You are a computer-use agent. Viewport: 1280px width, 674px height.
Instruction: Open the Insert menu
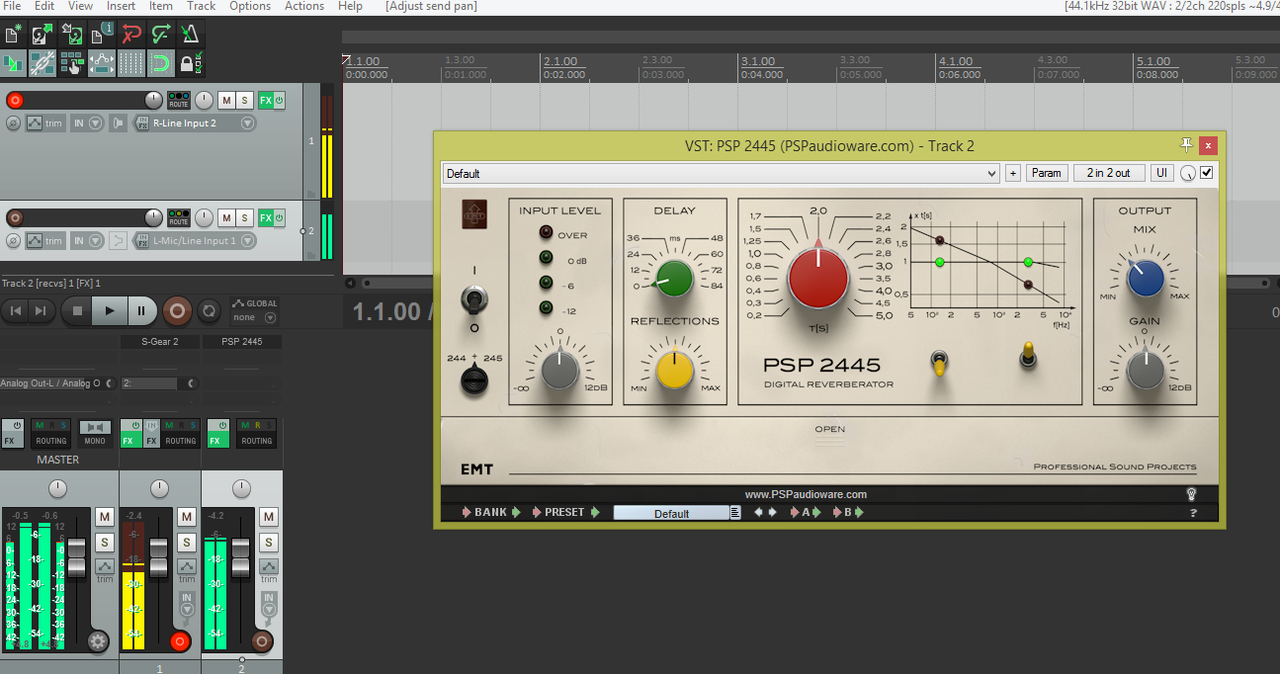(121, 6)
